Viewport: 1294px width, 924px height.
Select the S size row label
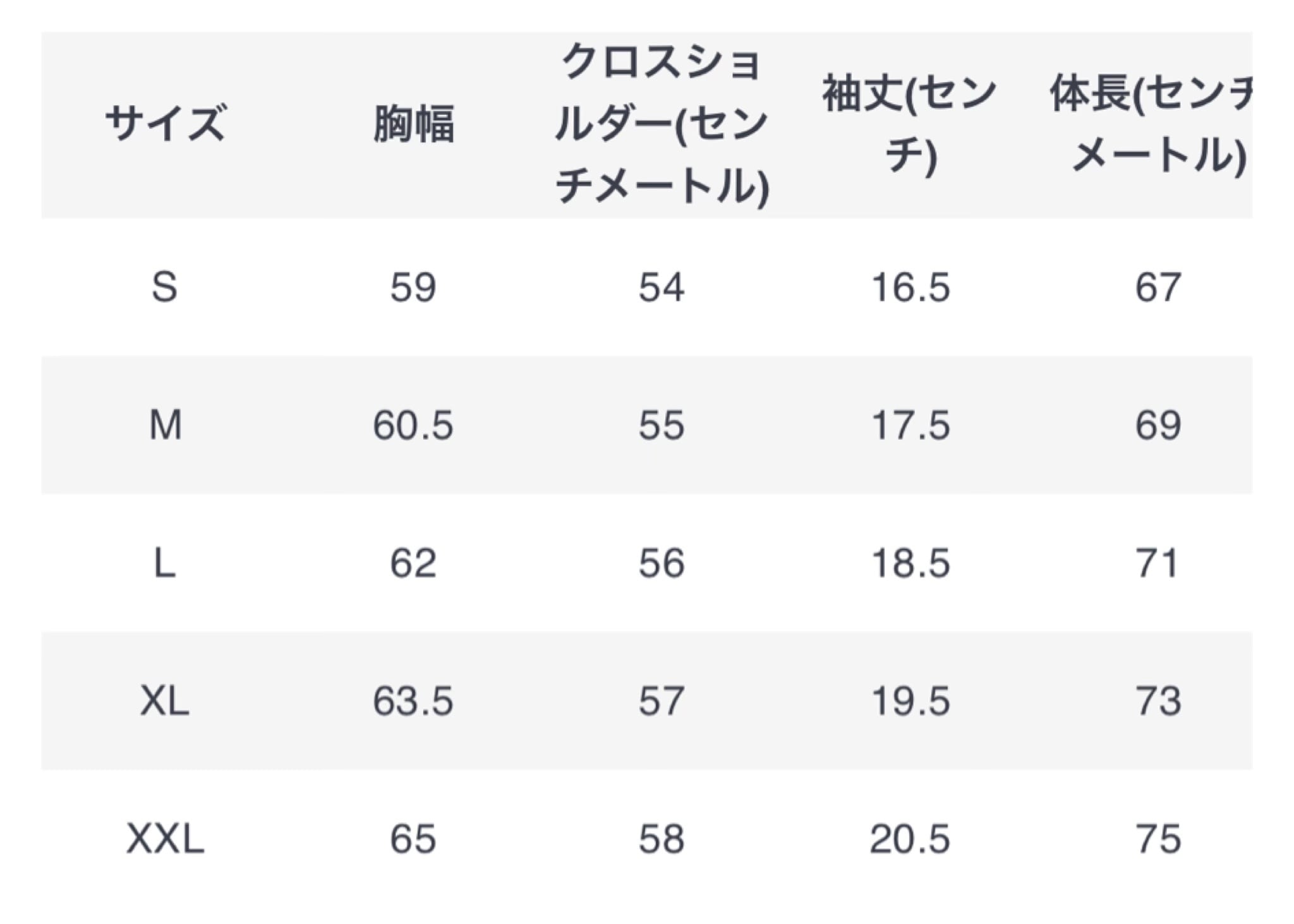pyautogui.click(x=165, y=287)
